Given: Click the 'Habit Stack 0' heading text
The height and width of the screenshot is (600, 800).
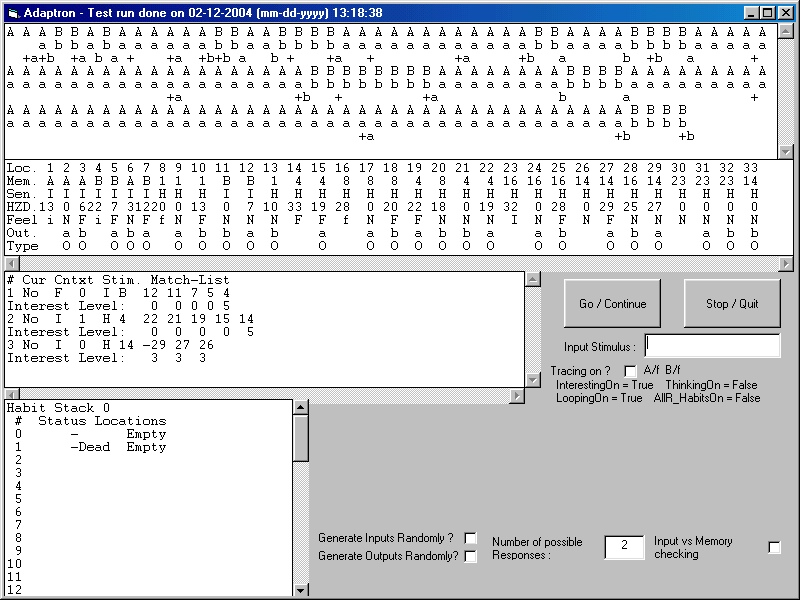Looking at the screenshot, I should [58, 408].
